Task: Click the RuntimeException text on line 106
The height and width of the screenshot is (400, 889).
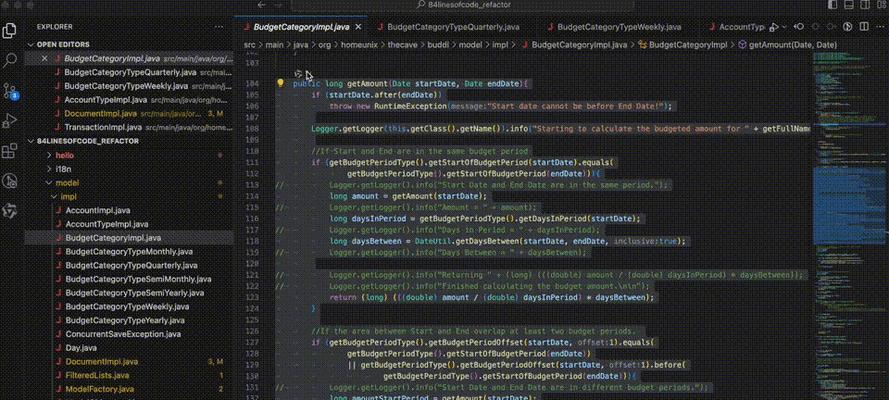Action: coord(410,106)
